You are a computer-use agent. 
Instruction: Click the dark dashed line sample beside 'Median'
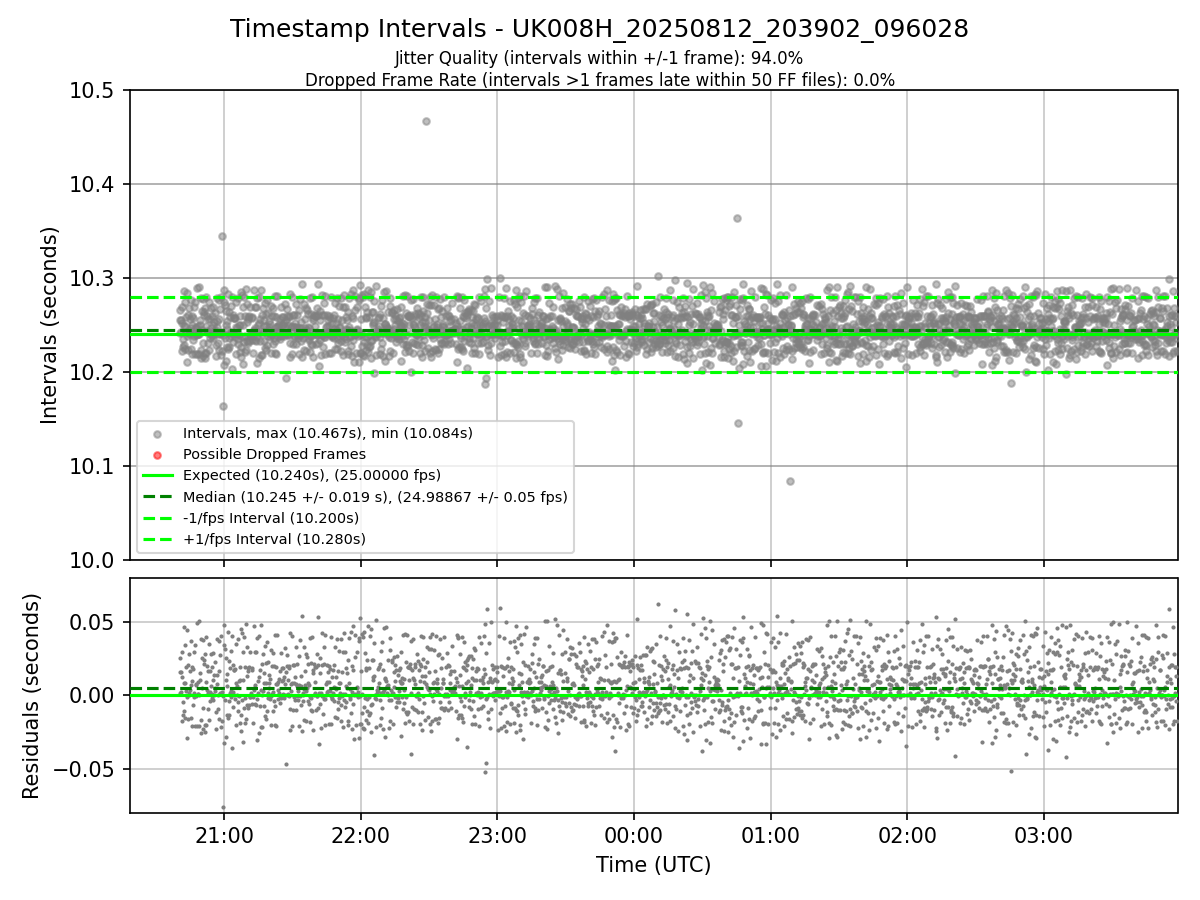point(156,497)
